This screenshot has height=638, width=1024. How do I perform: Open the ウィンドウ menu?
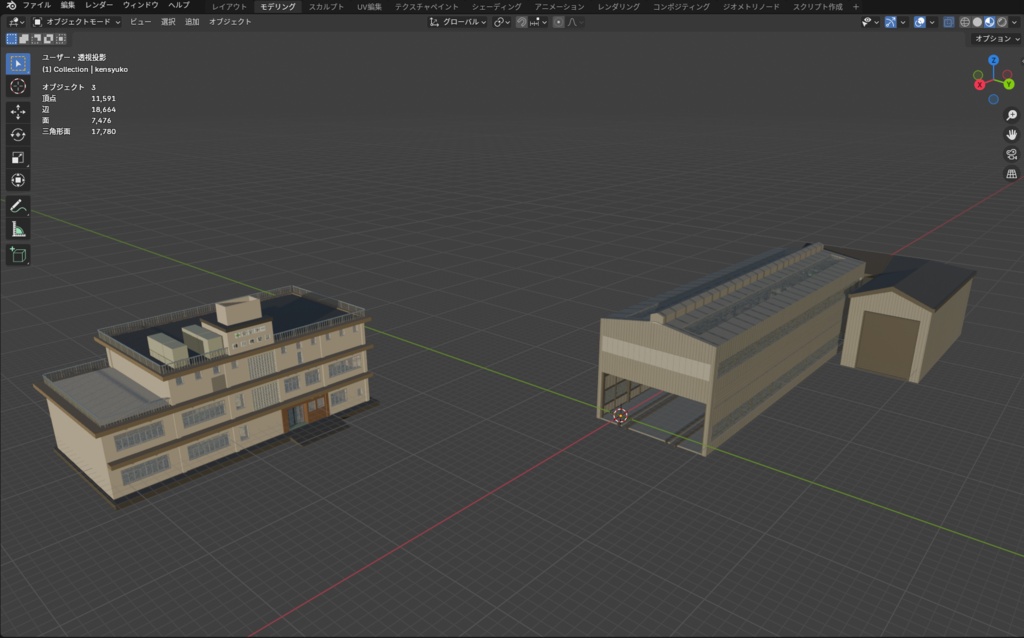(x=140, y=5)
